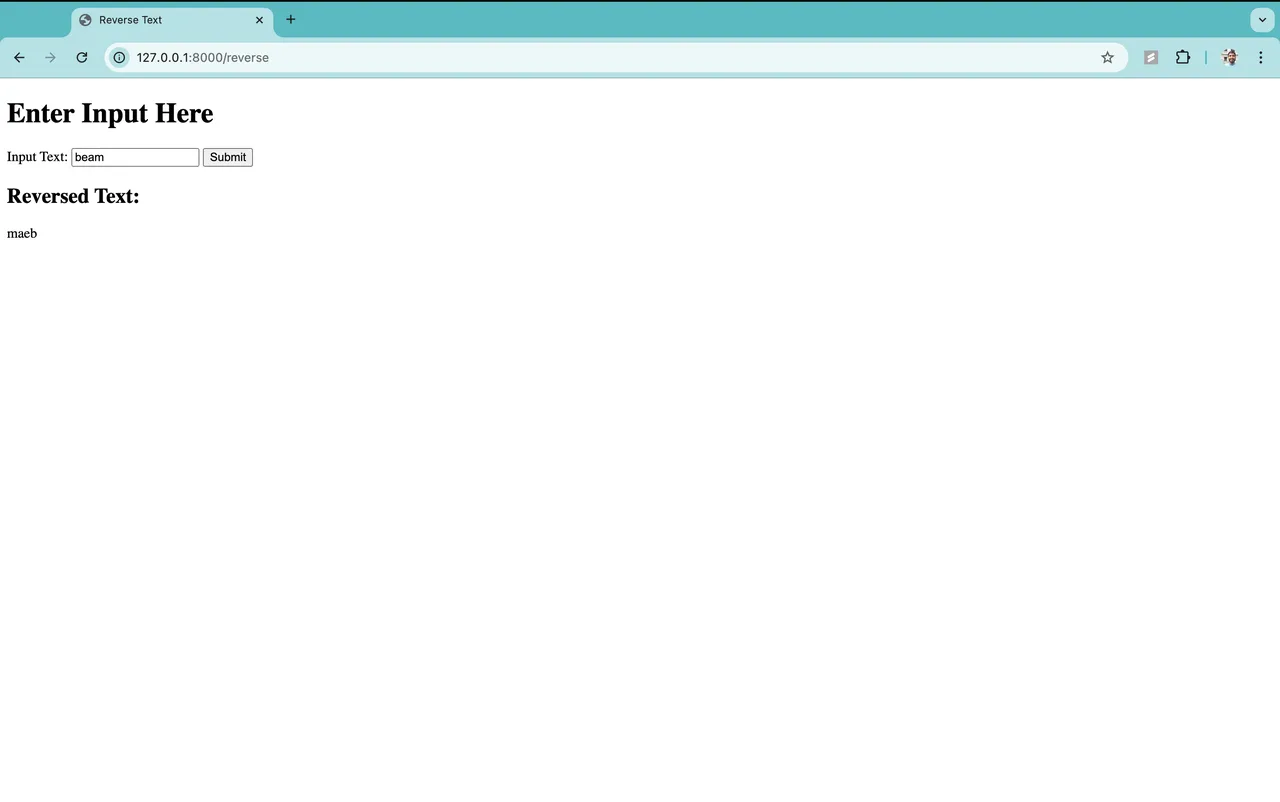Screen dimensions: 1280x802
Task: Reload the page with the refresh icon
Action: [x=82, y=58]
